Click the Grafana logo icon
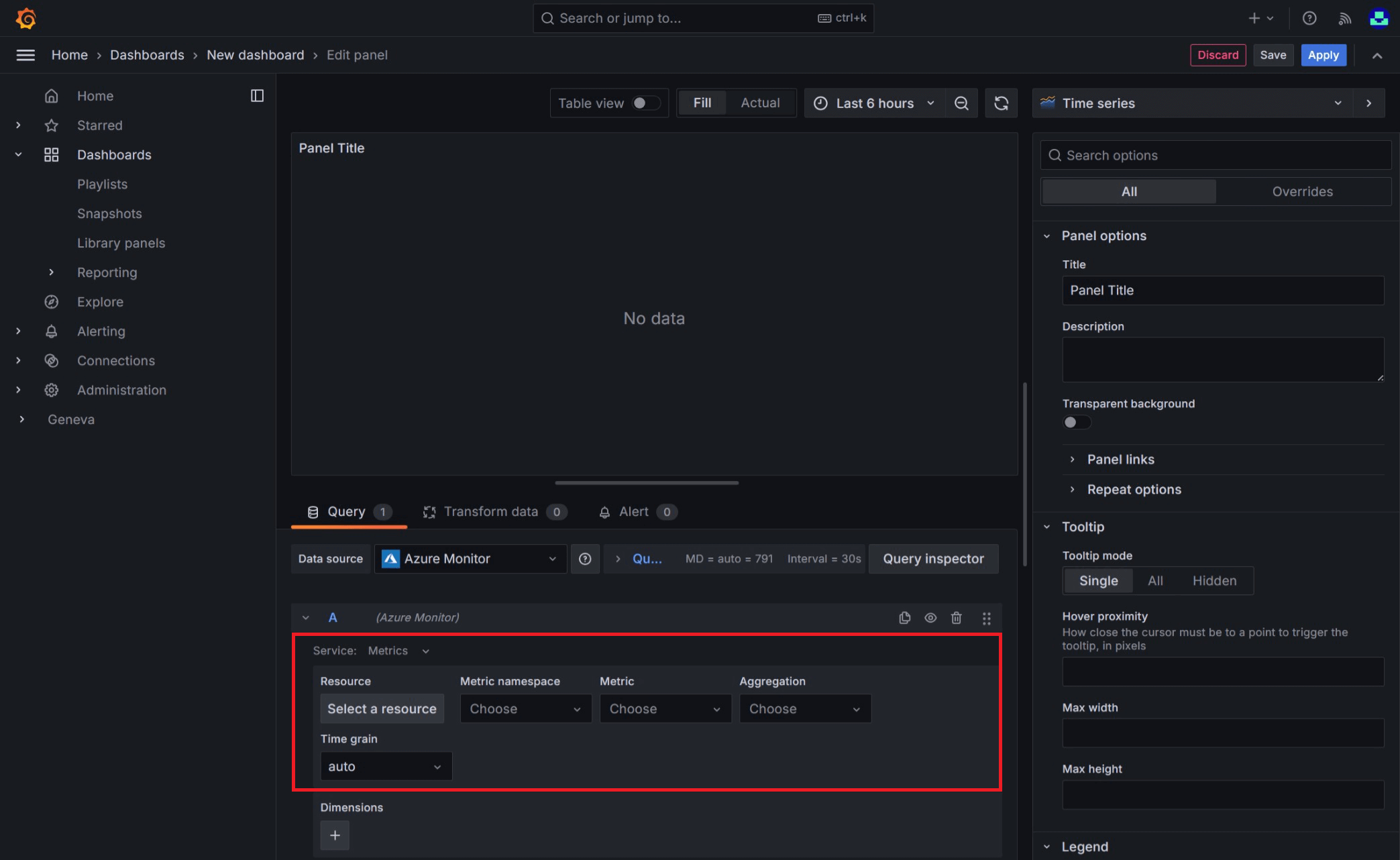1400x860 pixels. click(x=25, y=18)
